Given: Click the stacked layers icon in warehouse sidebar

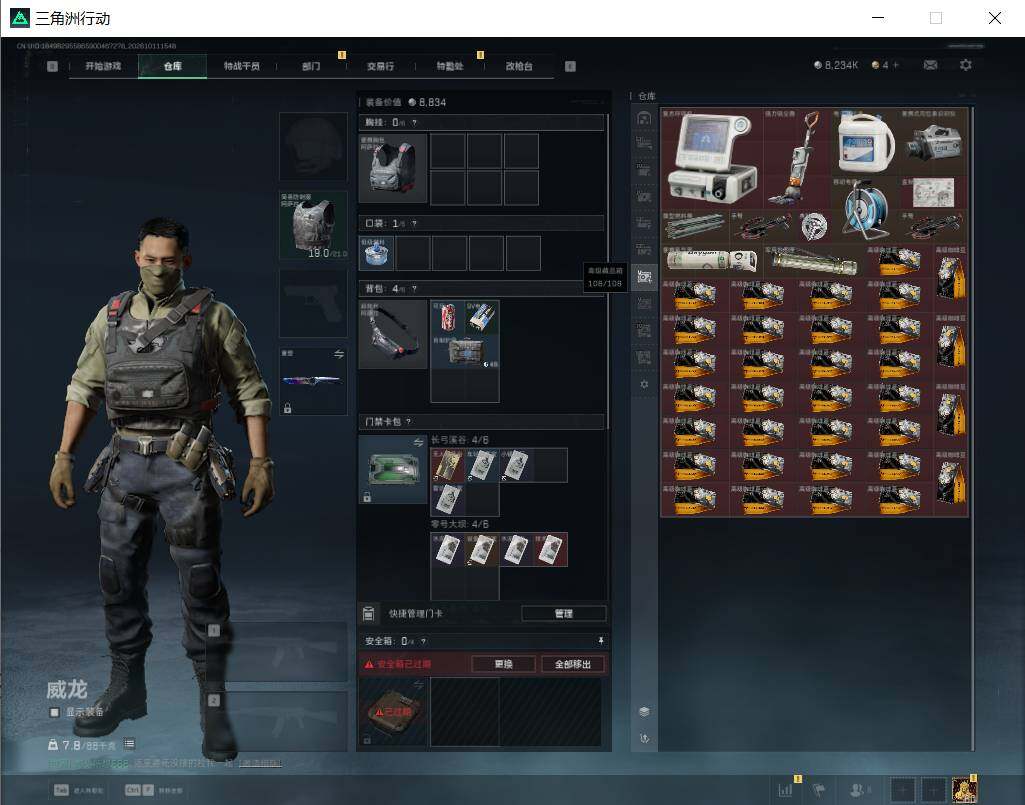Looking at the screenshot, I should pos(644,711).
